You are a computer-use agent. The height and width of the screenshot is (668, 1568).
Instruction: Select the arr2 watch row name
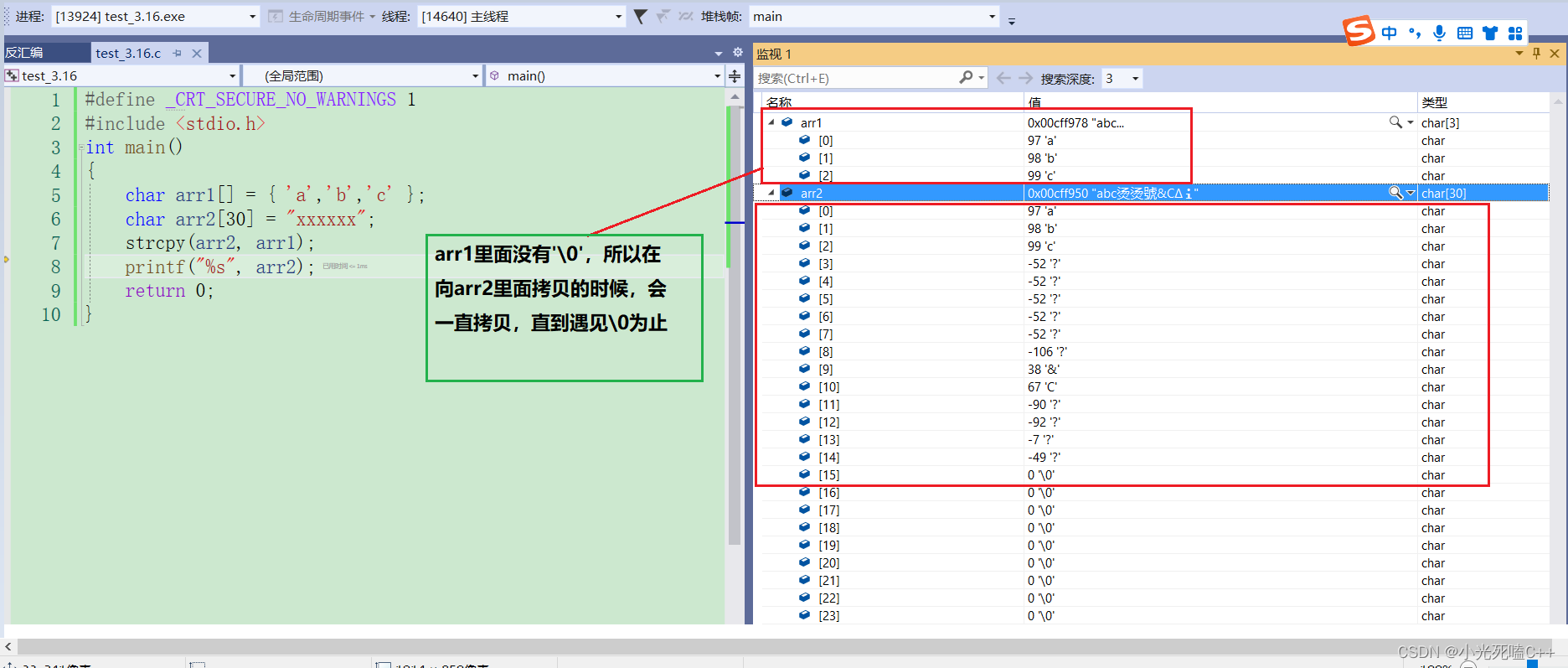pos(811,193)
